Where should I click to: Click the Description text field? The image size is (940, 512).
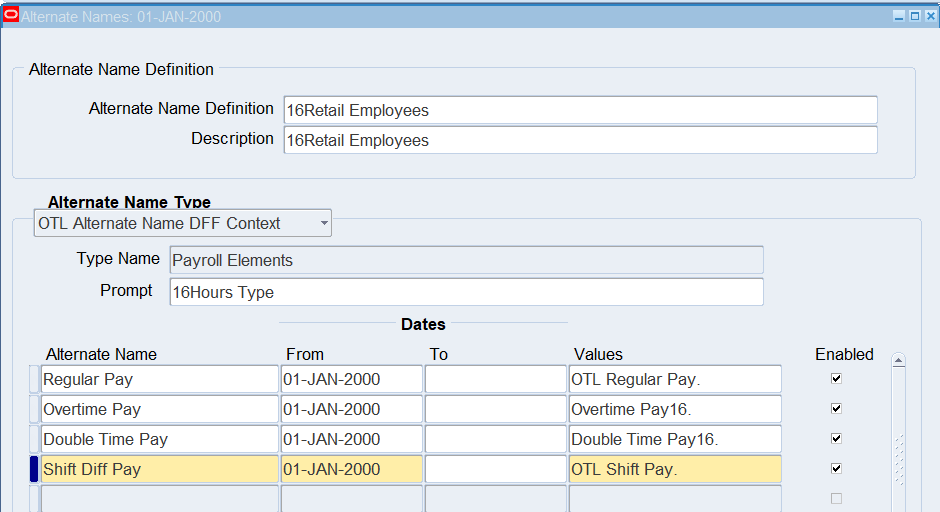coord(580,140)
